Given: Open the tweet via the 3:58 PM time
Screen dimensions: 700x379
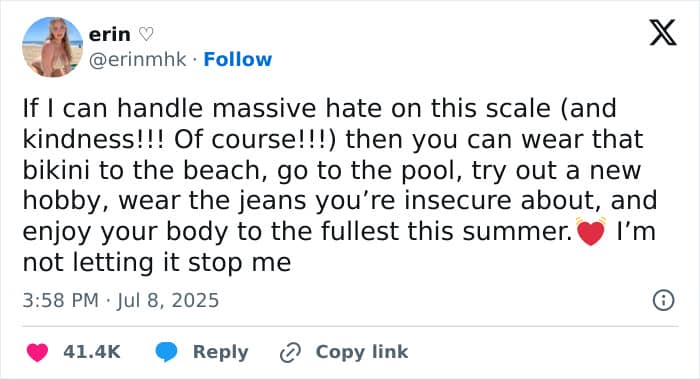Looking at the screenshot, I should (x=60, y=300).
